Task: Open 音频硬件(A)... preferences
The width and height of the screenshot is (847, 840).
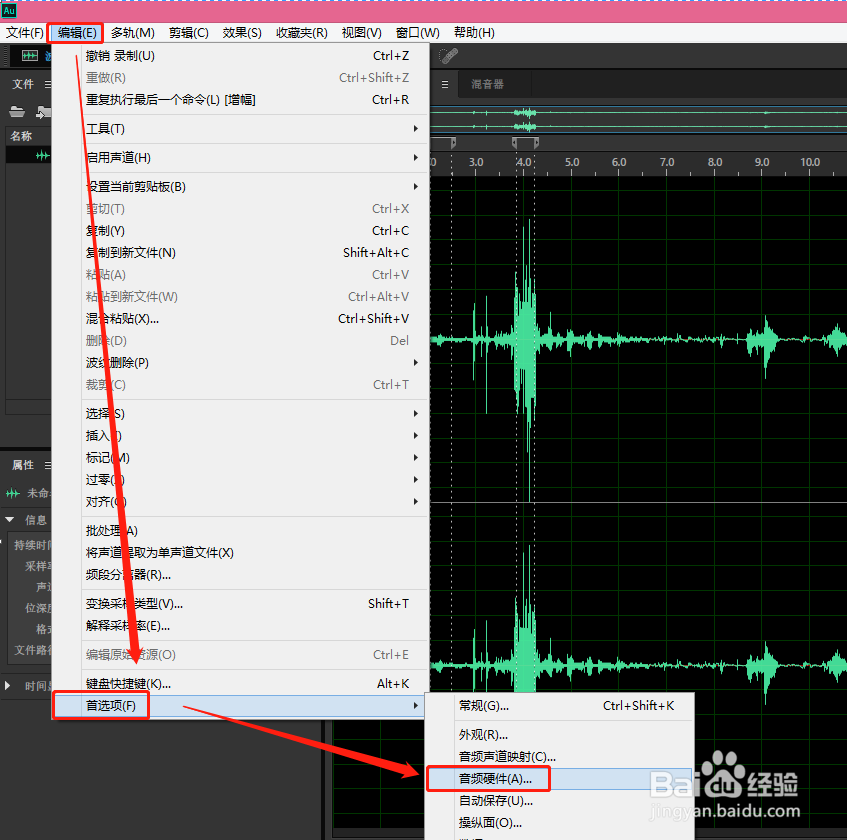Action: [560, 779]
